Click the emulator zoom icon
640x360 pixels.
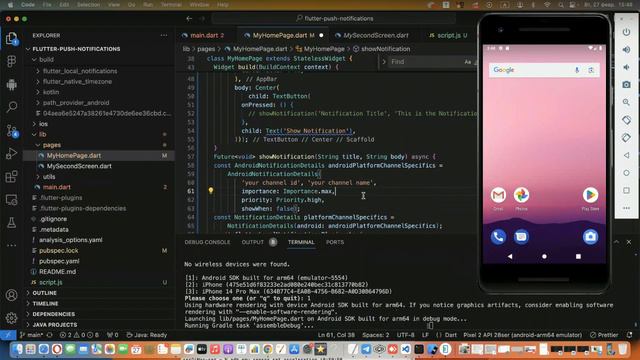pos(626,102)
